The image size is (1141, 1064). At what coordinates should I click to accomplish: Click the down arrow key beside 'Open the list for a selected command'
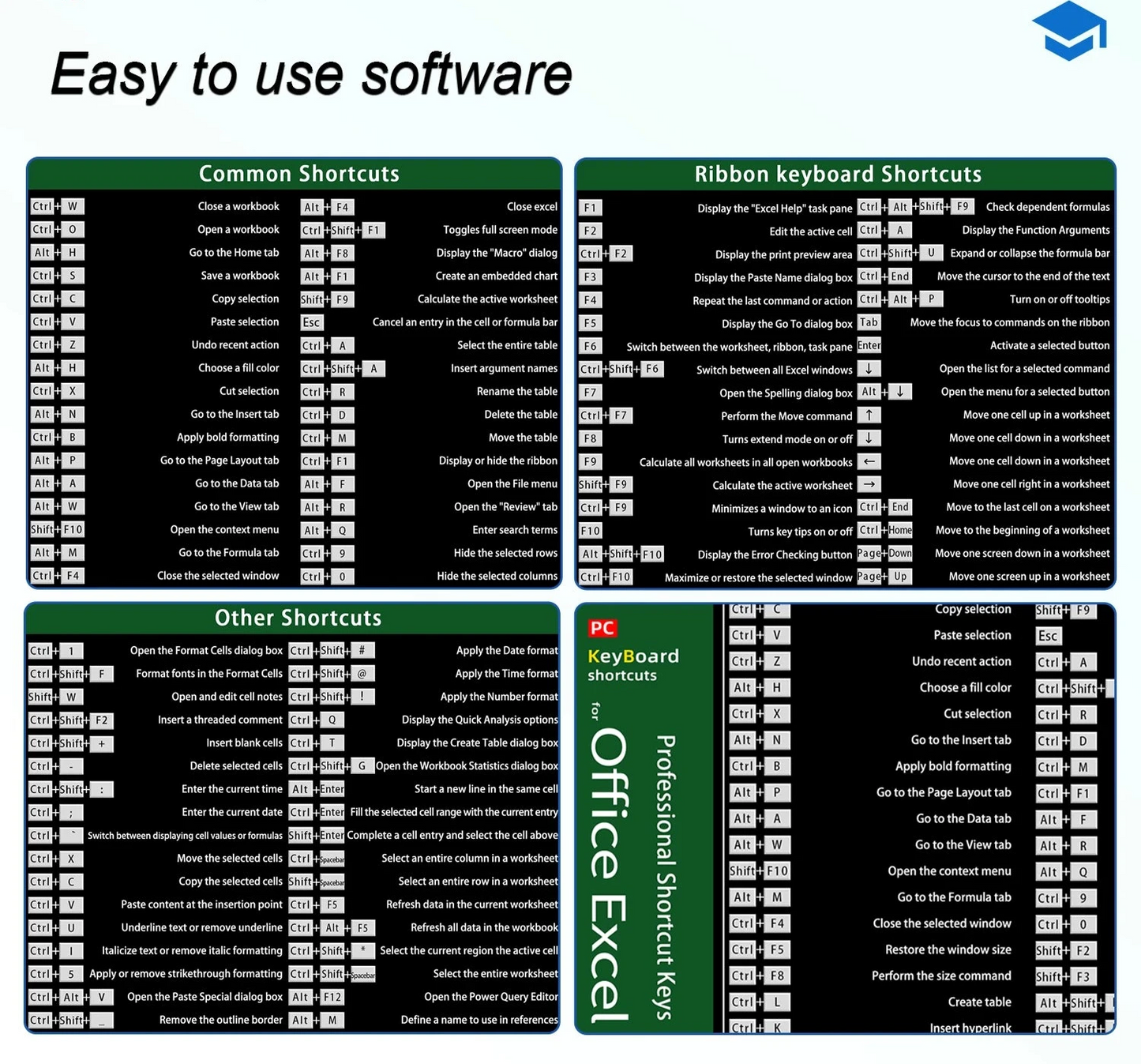point(869,369)
